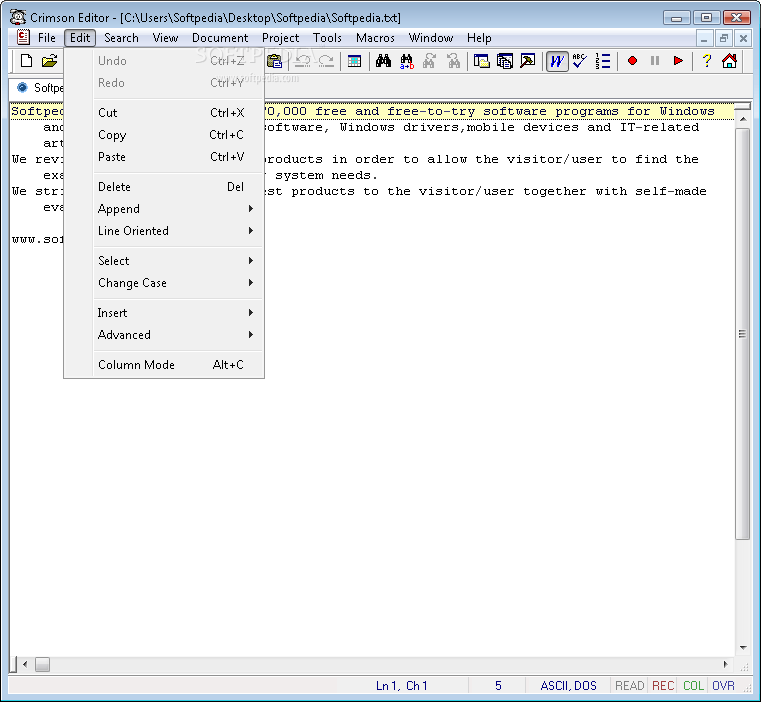Viewport: 761px width, 702px height.
Task: Click the vertical scrollbar down arrow
Action: click(x=743, y=648)
